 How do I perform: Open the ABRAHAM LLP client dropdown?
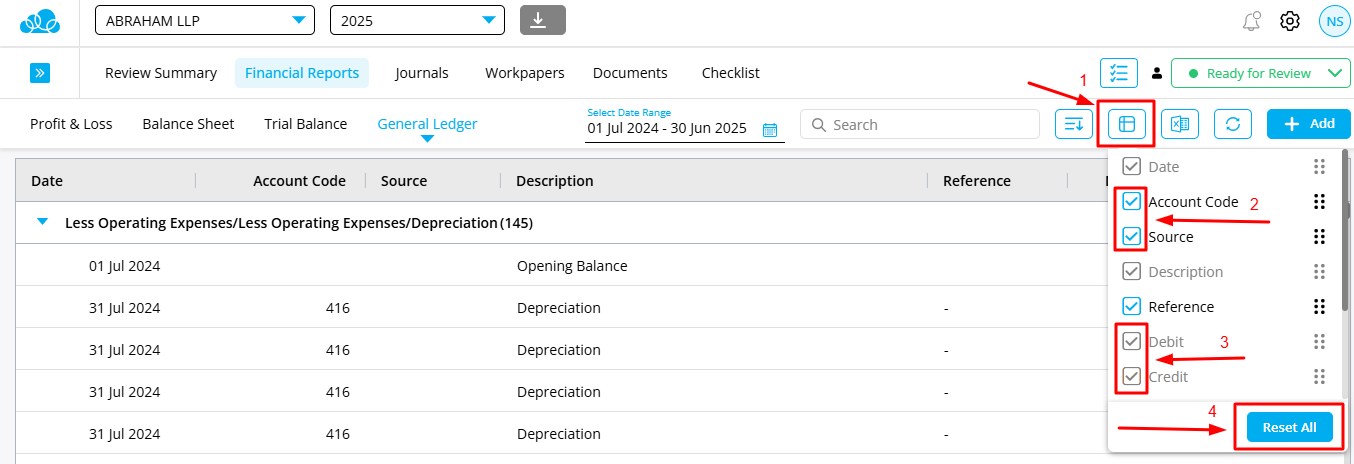click(x=204, y=20)
